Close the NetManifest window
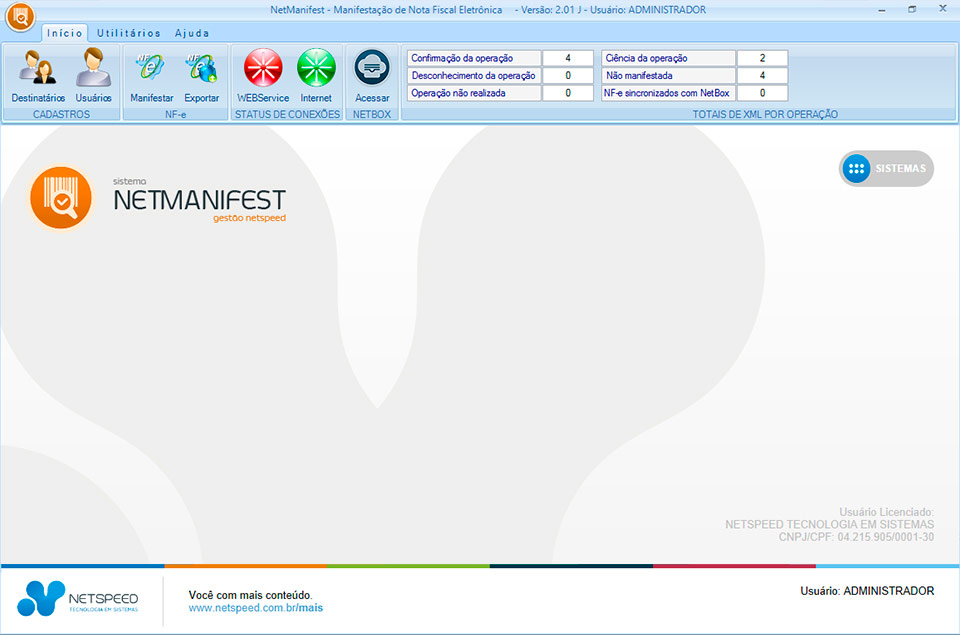This screenshot has height=635, width=960. 943,9
